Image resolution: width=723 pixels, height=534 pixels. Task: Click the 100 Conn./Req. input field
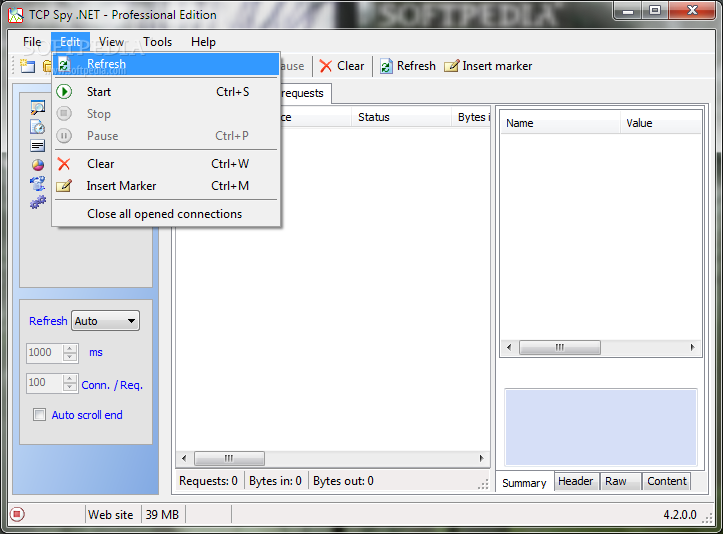(45, 383)
